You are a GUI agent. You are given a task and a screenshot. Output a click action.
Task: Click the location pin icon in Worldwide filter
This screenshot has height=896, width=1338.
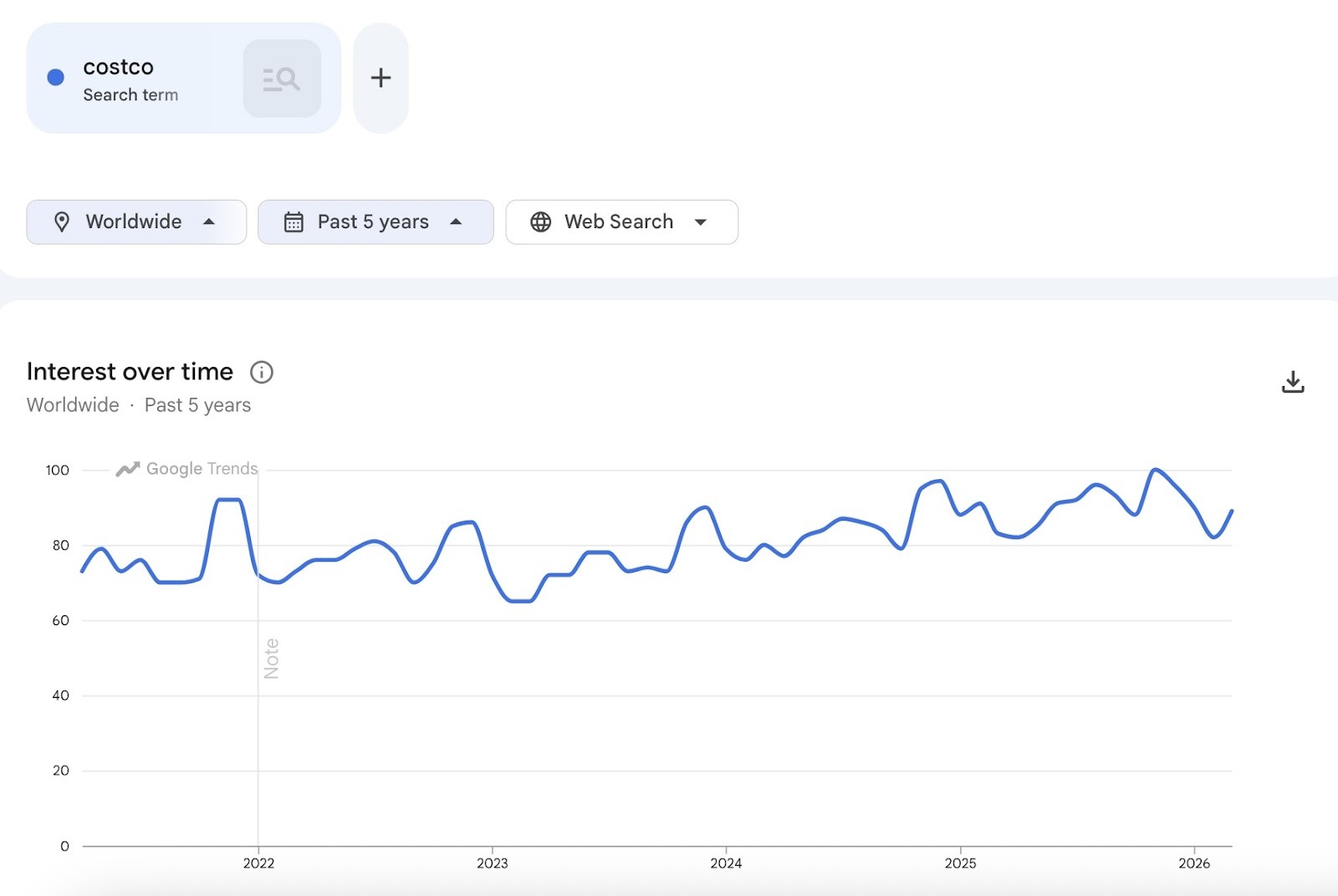pos(64,221)
